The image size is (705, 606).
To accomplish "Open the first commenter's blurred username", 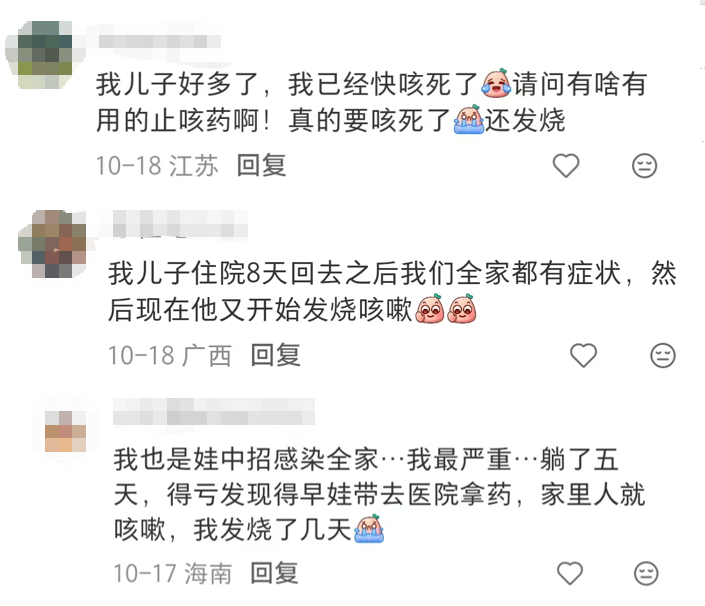I will click(x=159, y=41).
